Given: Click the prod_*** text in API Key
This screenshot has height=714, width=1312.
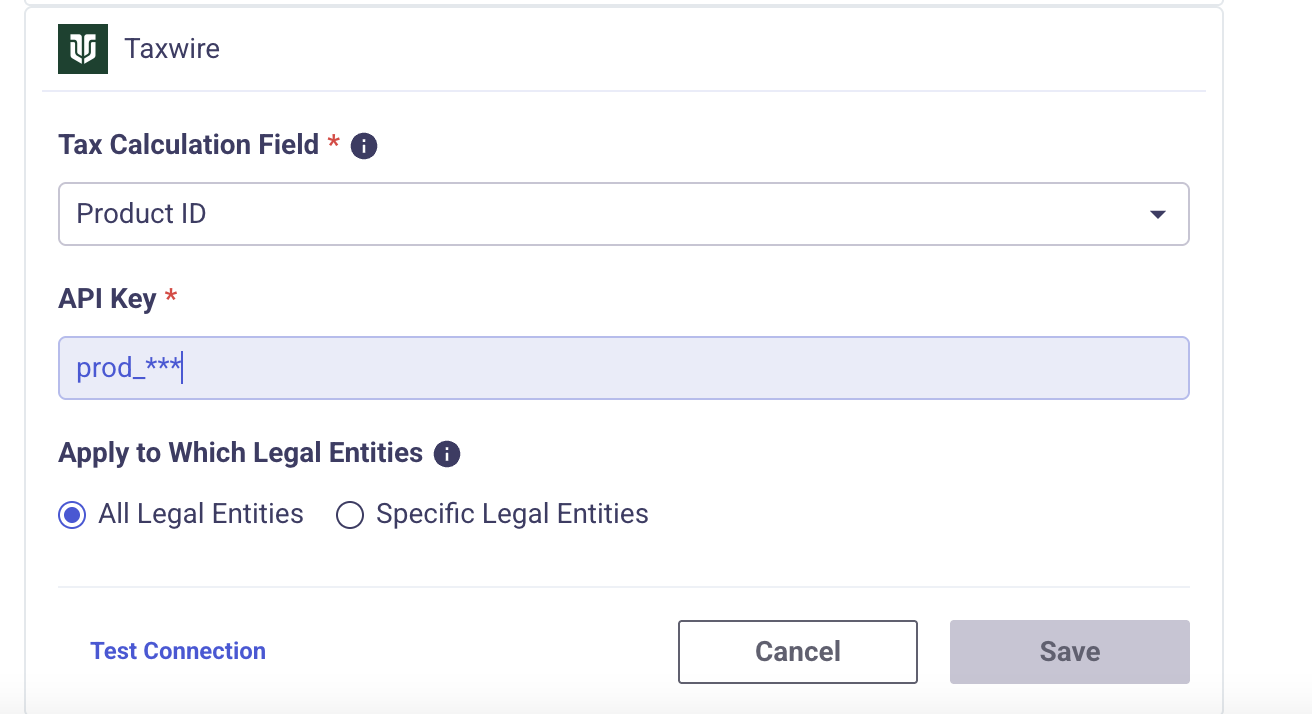Looking at the screenshot, I should (x=128, y=368).
